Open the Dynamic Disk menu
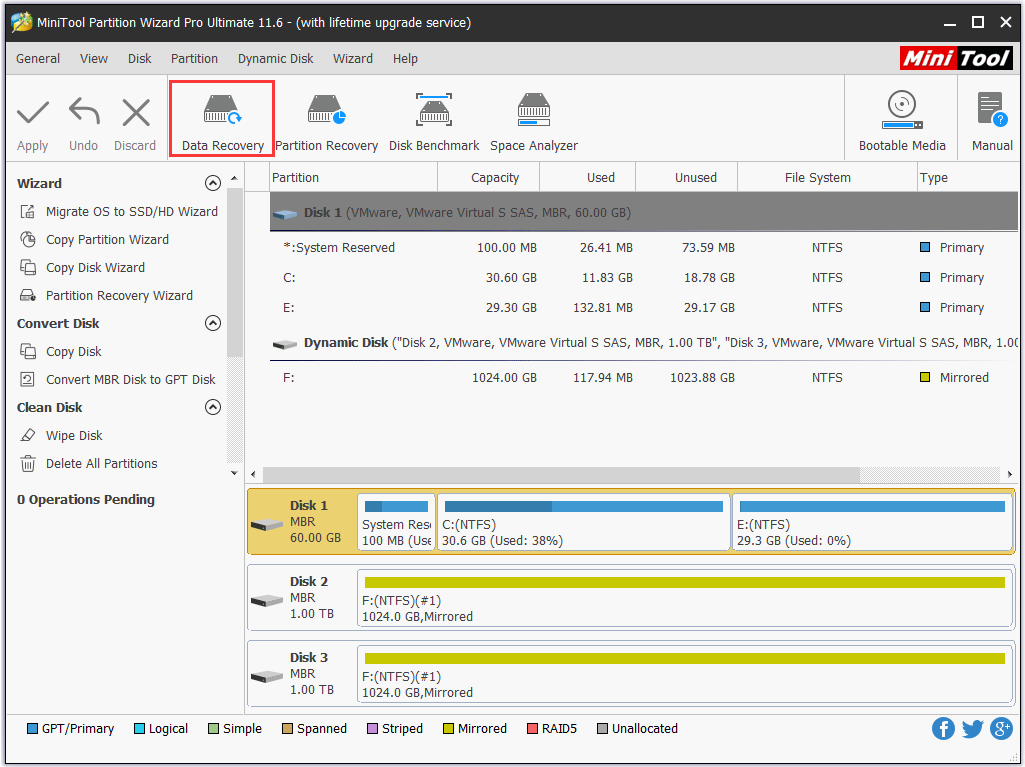The height and width of the screenshot is (767, 1025). [x=275, y=59]
